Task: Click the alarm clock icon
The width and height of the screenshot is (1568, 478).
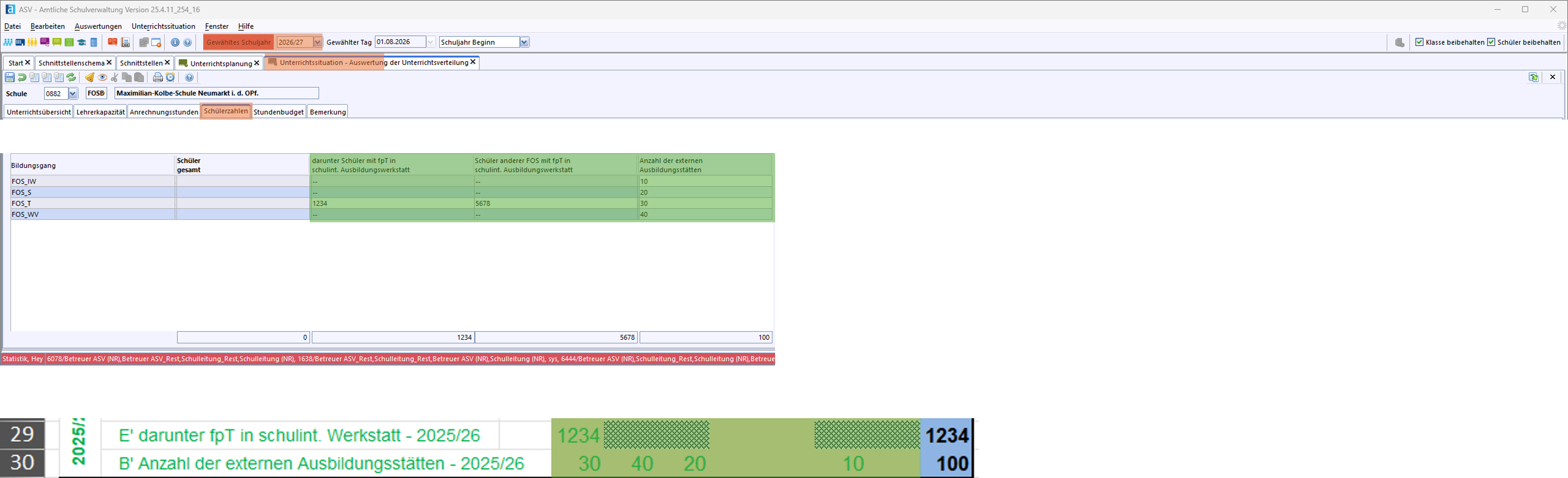Action: click(170, 77)
